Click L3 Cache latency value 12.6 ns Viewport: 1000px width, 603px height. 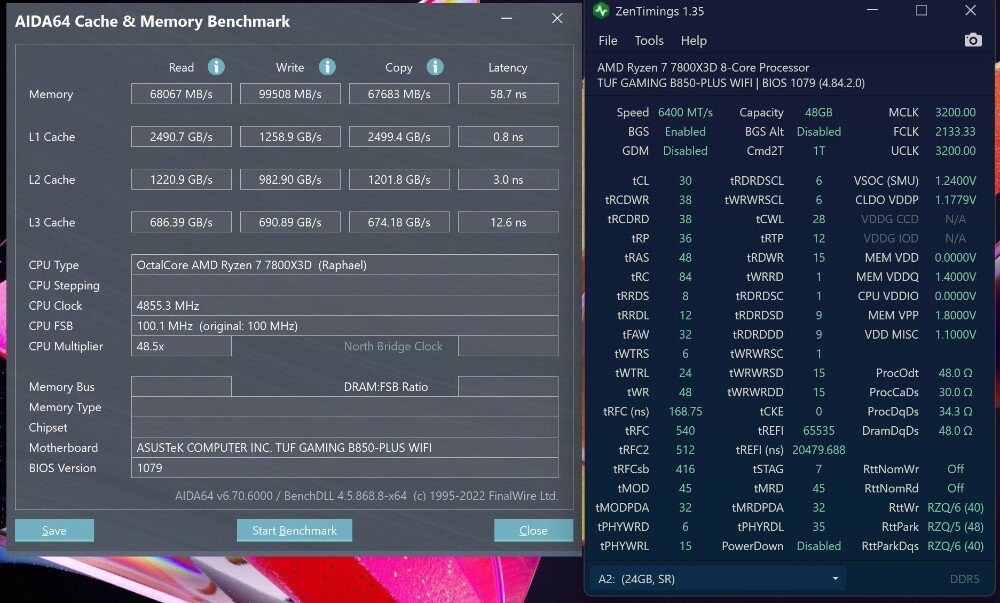[508, 222]
